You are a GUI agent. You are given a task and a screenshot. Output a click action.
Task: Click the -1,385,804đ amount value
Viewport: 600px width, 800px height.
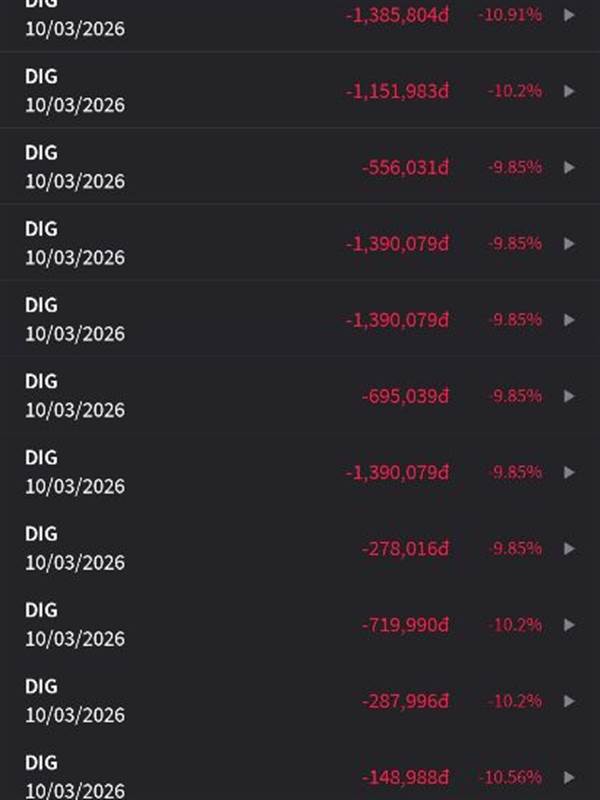click(397, 15)
